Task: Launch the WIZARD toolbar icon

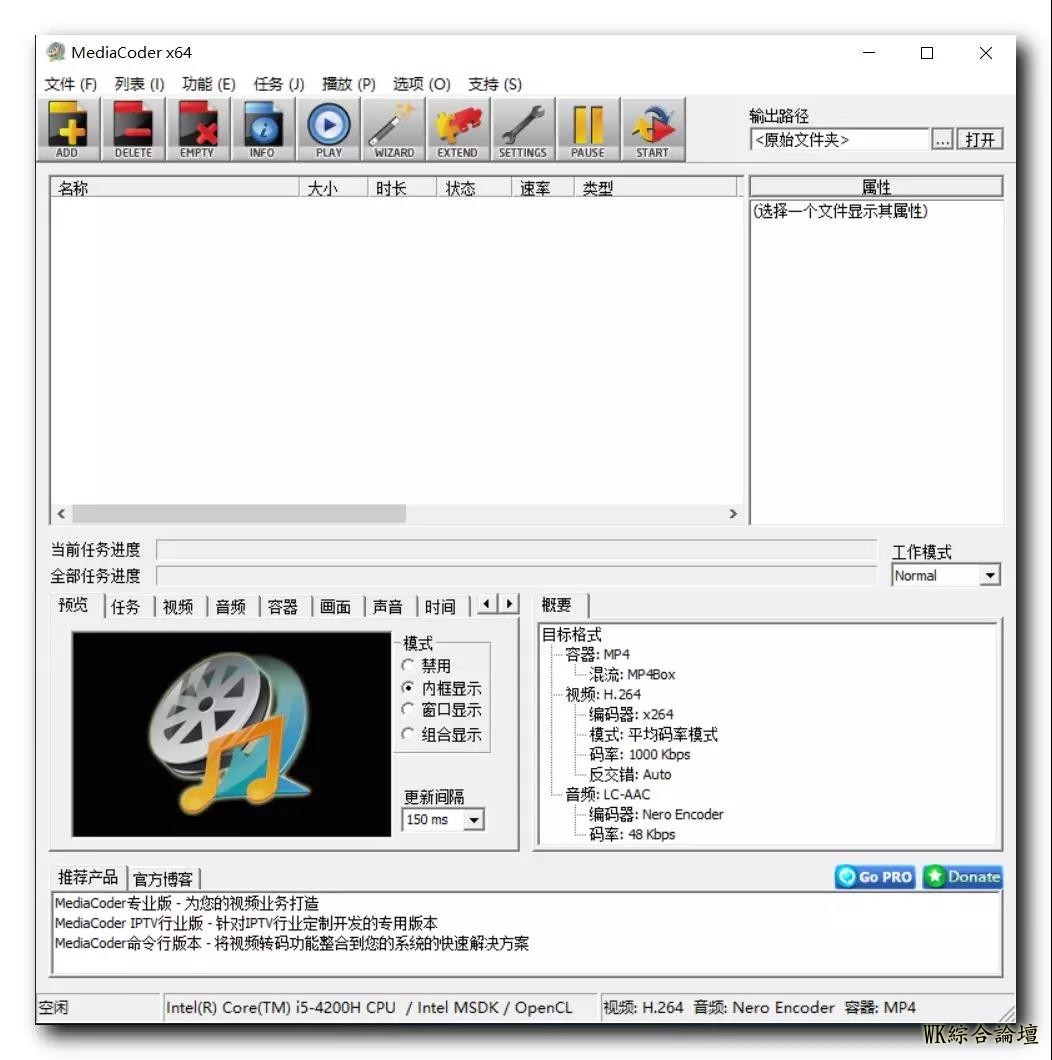Action: tap(393, 129)
